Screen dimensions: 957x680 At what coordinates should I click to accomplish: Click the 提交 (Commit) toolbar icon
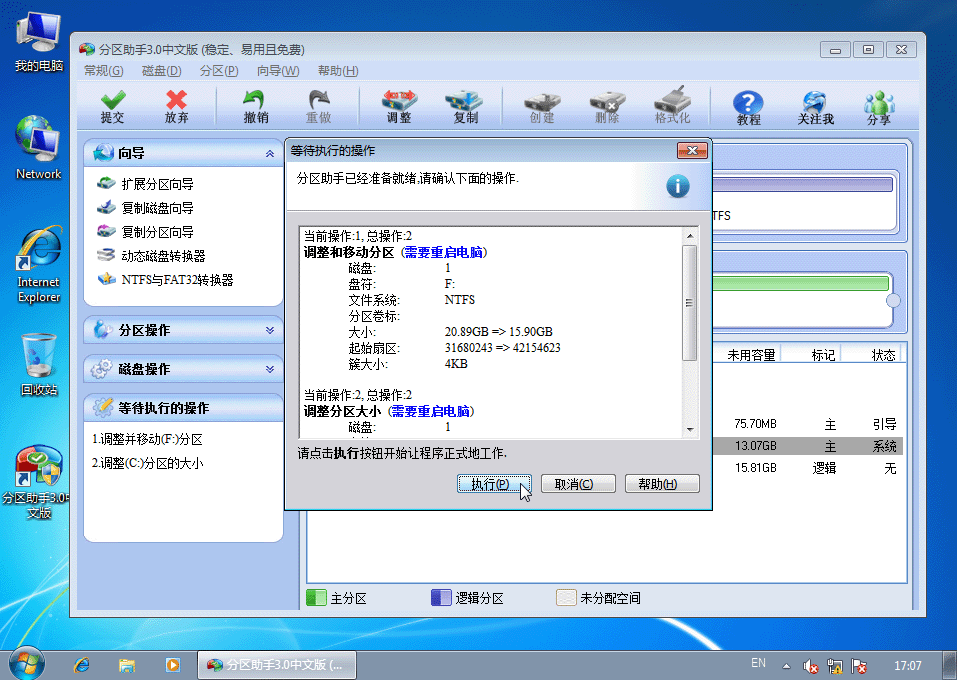pos(112,107)
